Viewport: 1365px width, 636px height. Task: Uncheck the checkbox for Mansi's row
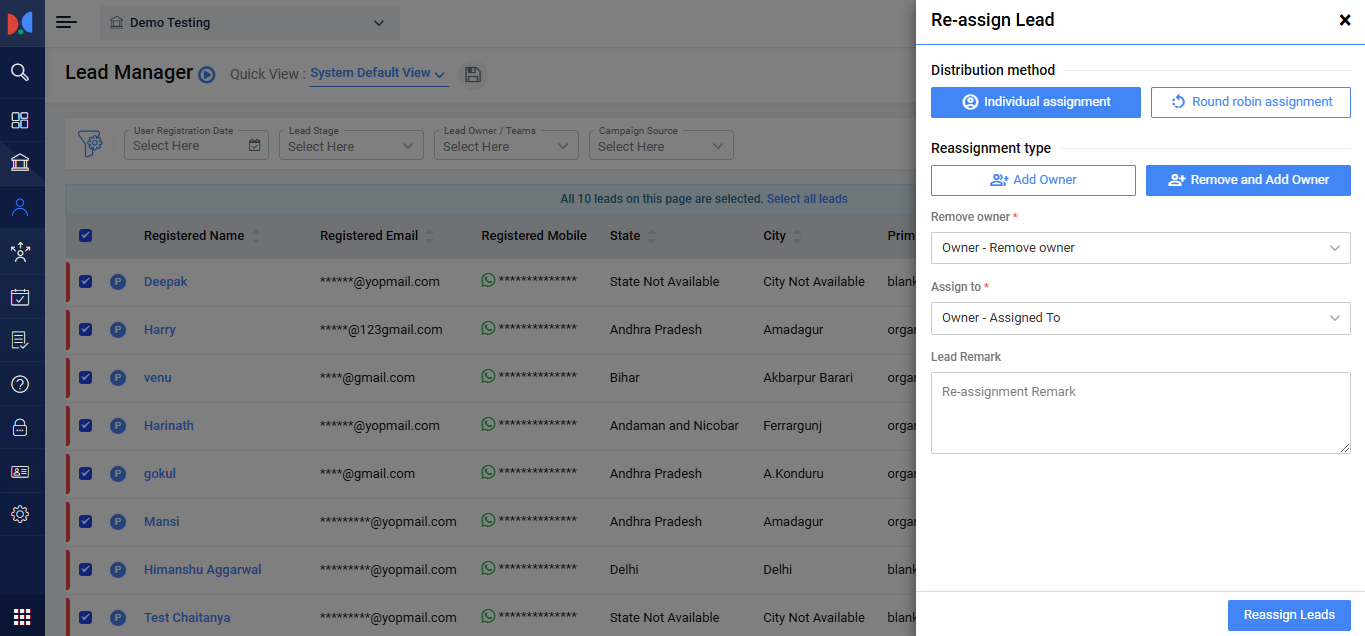click(85, 521)
